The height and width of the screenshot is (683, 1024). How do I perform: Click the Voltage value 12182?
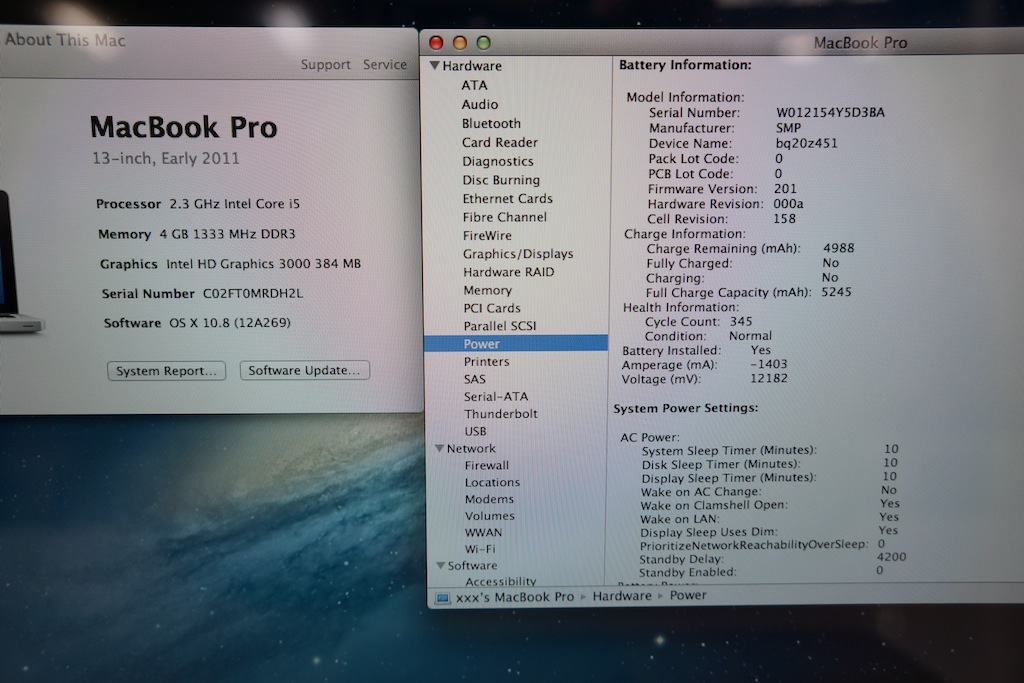[x=769, y=378]
